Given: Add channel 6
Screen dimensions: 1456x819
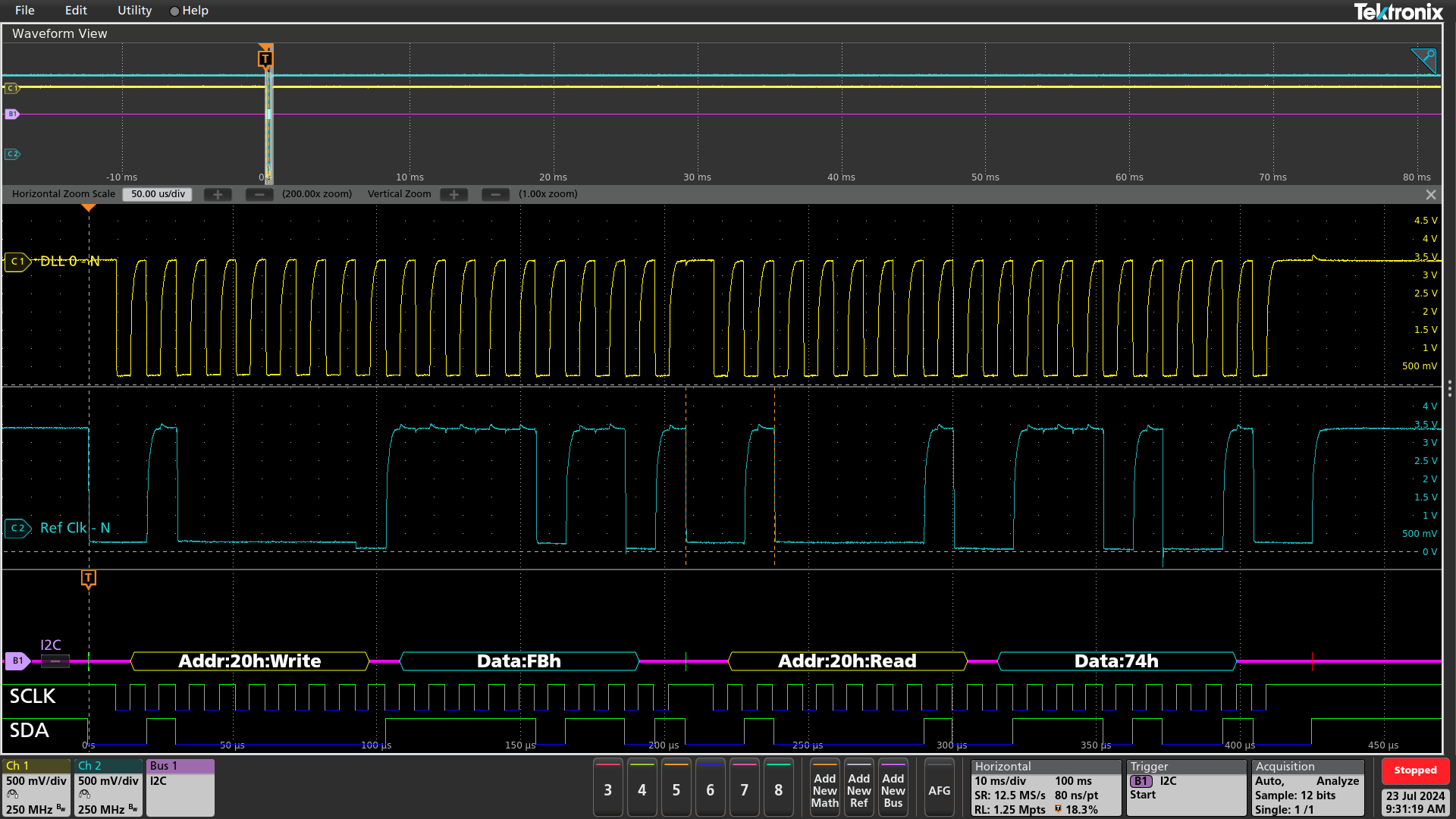Looking at the screenshot, I should click(710, 788).
